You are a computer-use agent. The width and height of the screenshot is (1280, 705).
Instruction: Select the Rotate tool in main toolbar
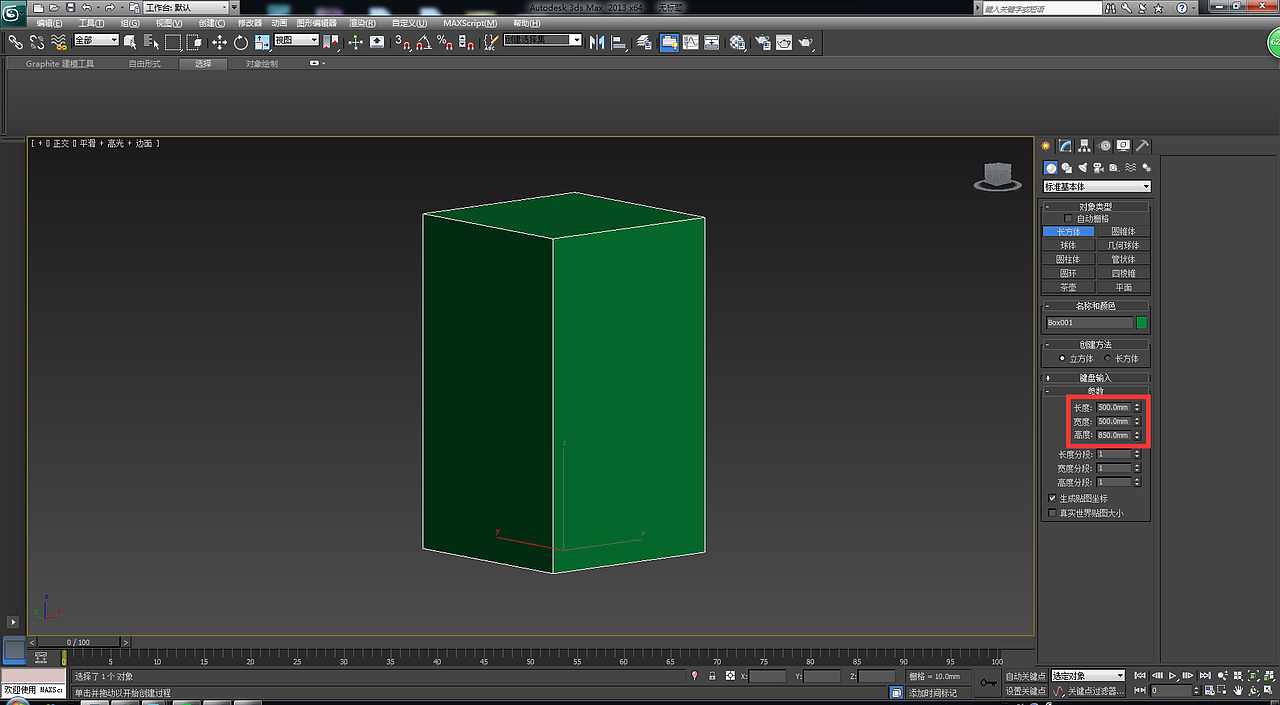coord(241,42)
